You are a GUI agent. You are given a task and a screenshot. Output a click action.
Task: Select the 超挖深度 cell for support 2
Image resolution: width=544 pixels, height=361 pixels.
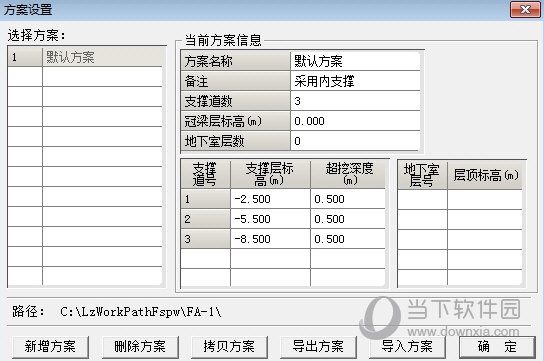[348, 219]
